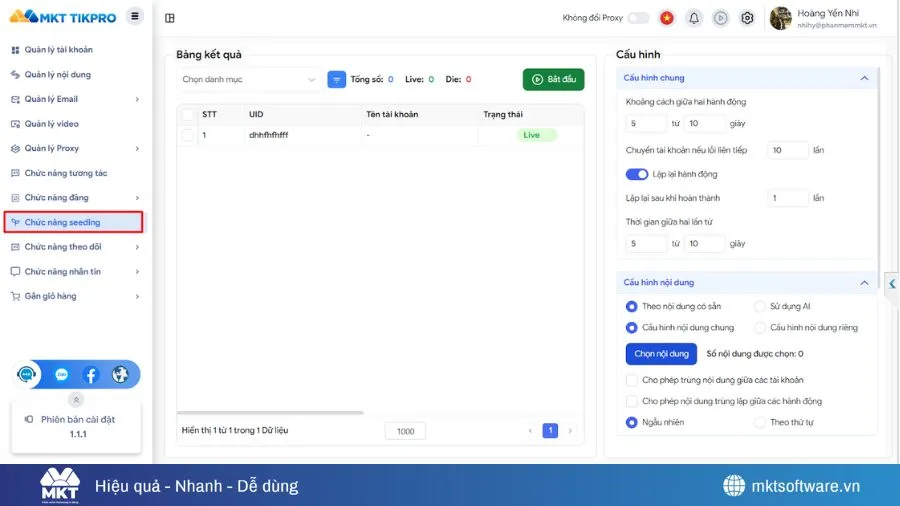Click the side panel collapse arrow at the right edge
900x506 pixels.
892,283
